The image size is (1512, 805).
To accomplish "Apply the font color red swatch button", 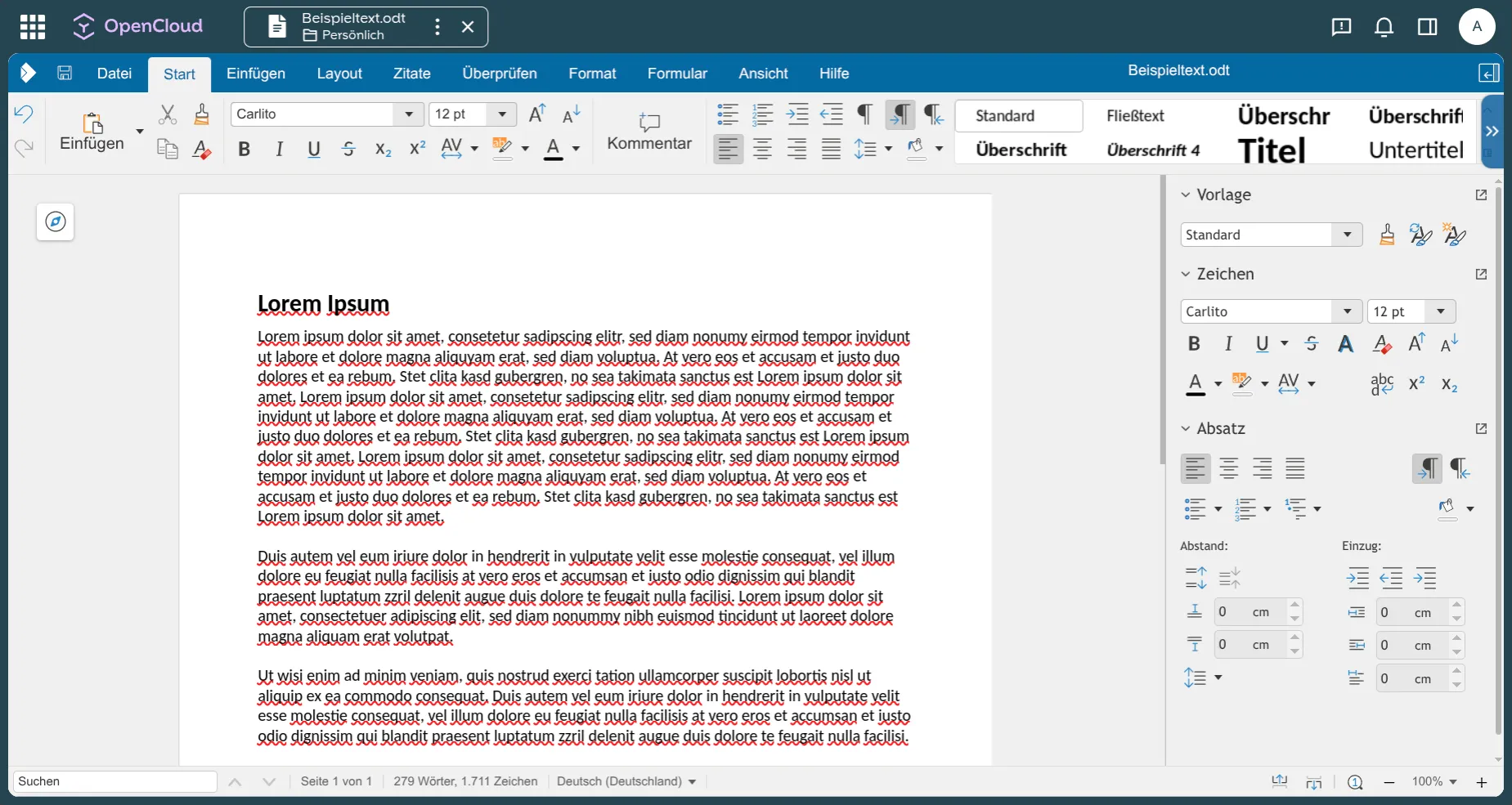I will point(554,149).
